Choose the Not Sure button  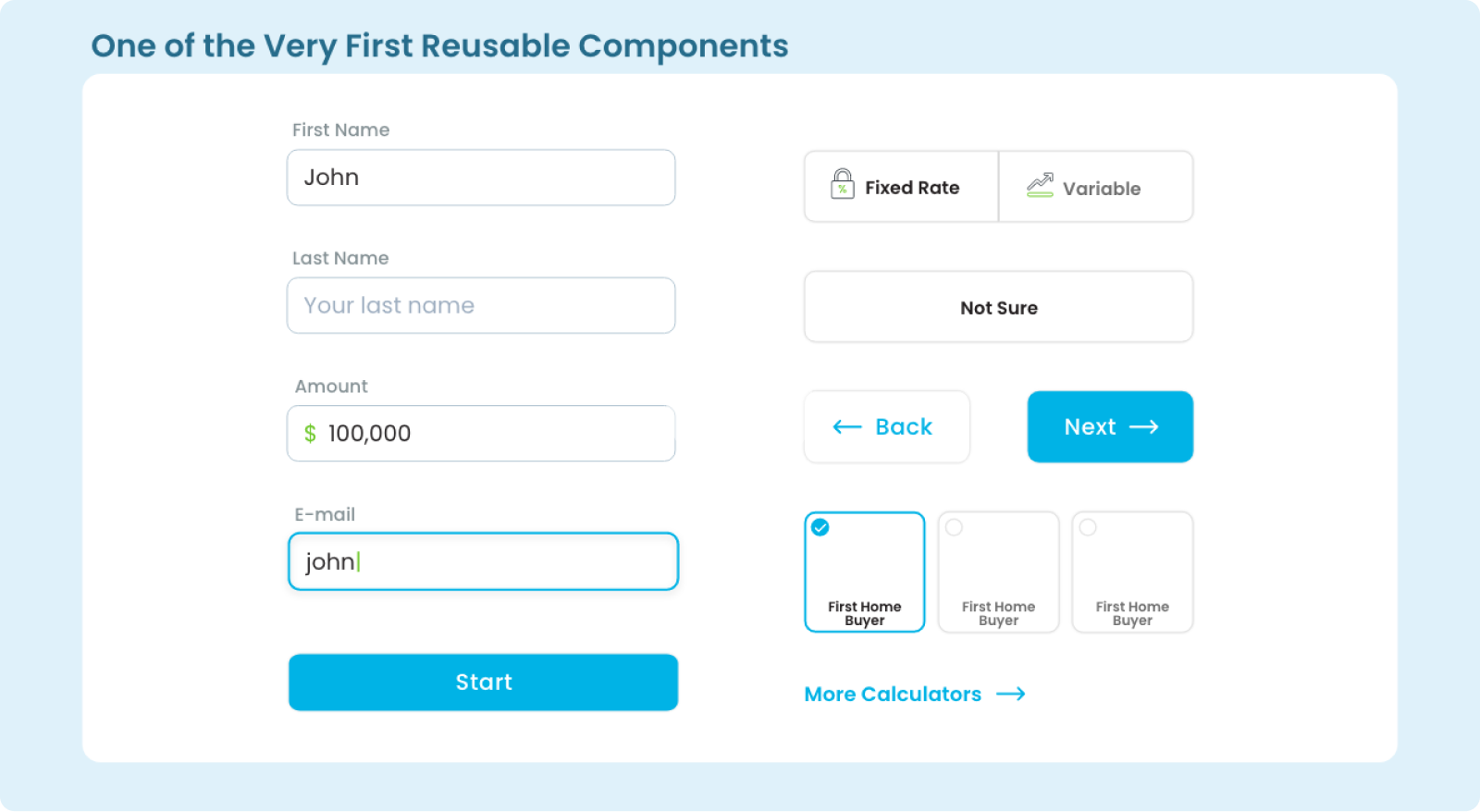(999, 307)
